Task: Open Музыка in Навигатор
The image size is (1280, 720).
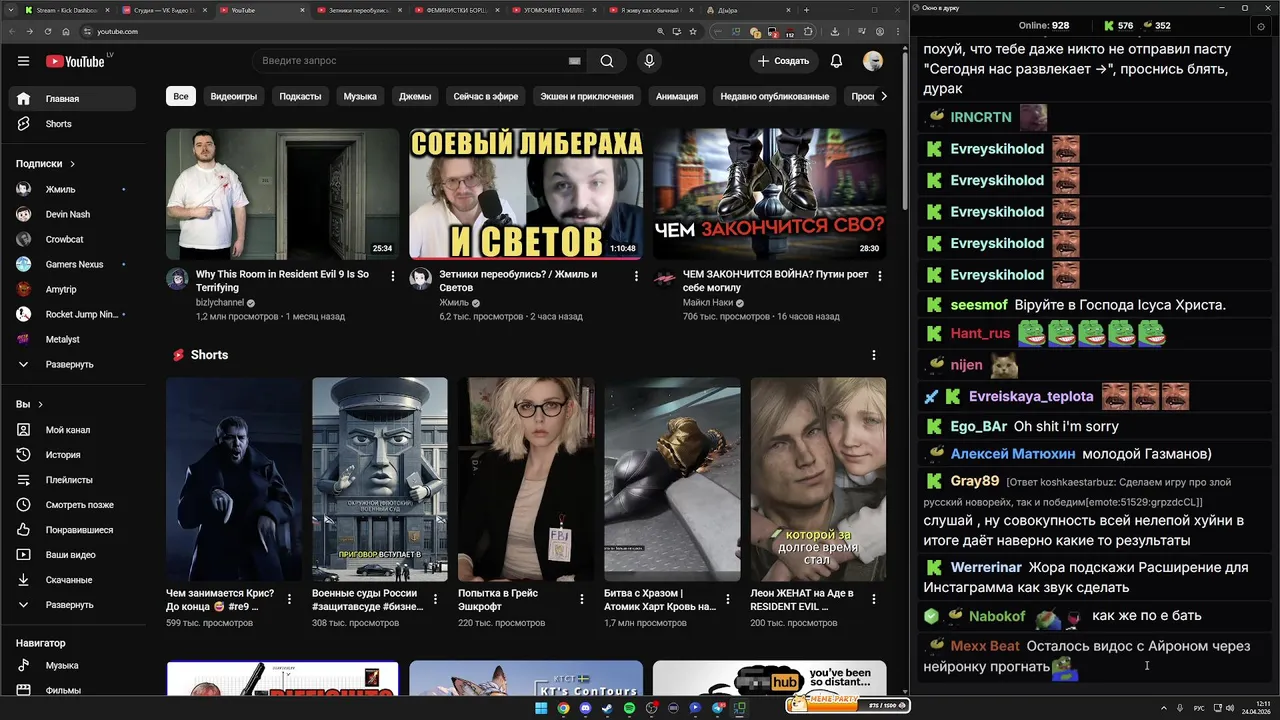Action: click(72, 665)
